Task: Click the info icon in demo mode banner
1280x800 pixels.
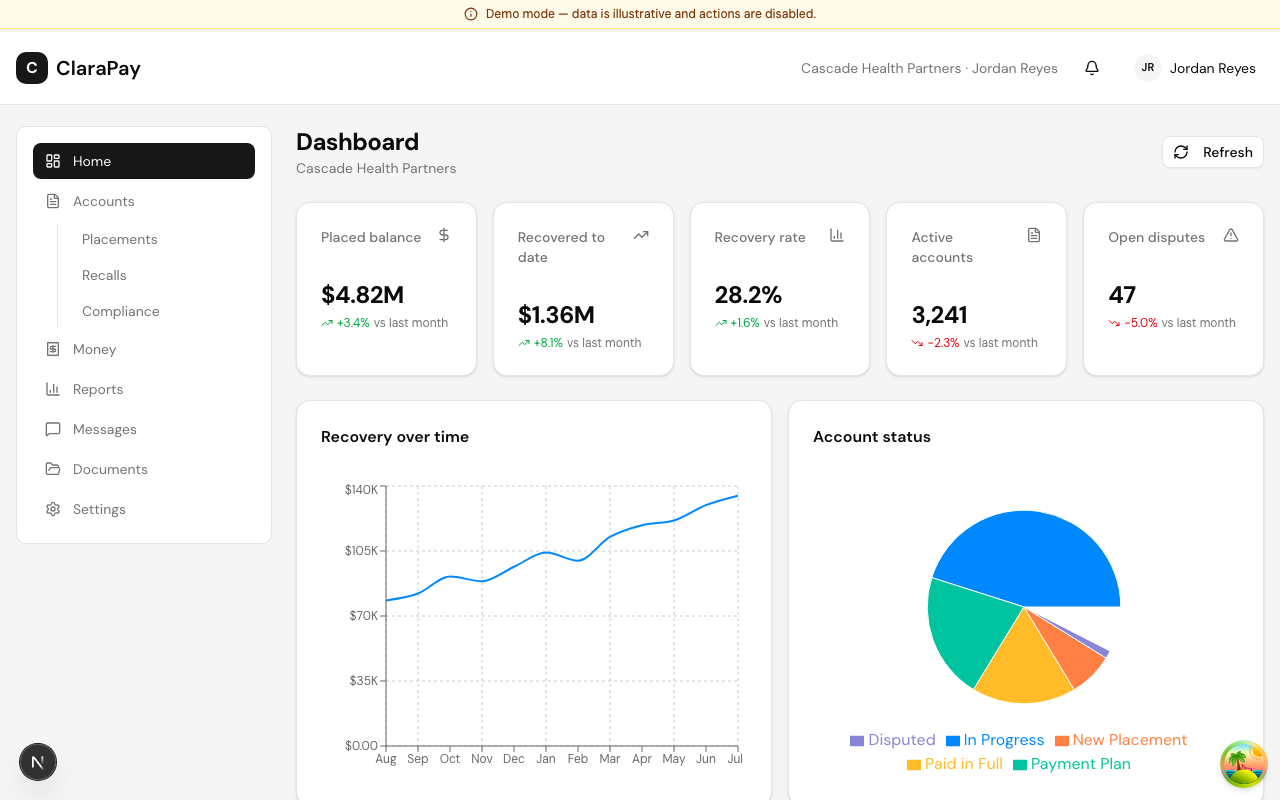Action: (471, 14)
